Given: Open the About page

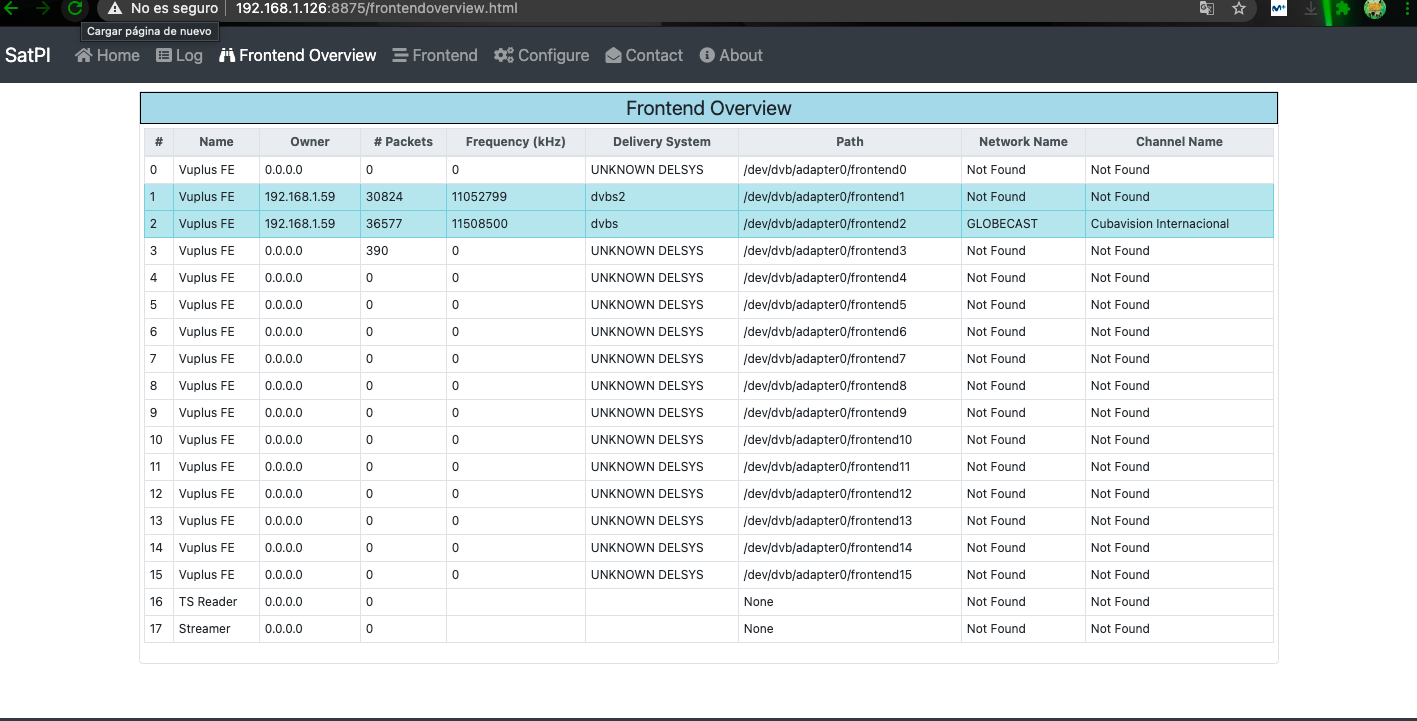Looking at the screenshot, I should 730,56.
